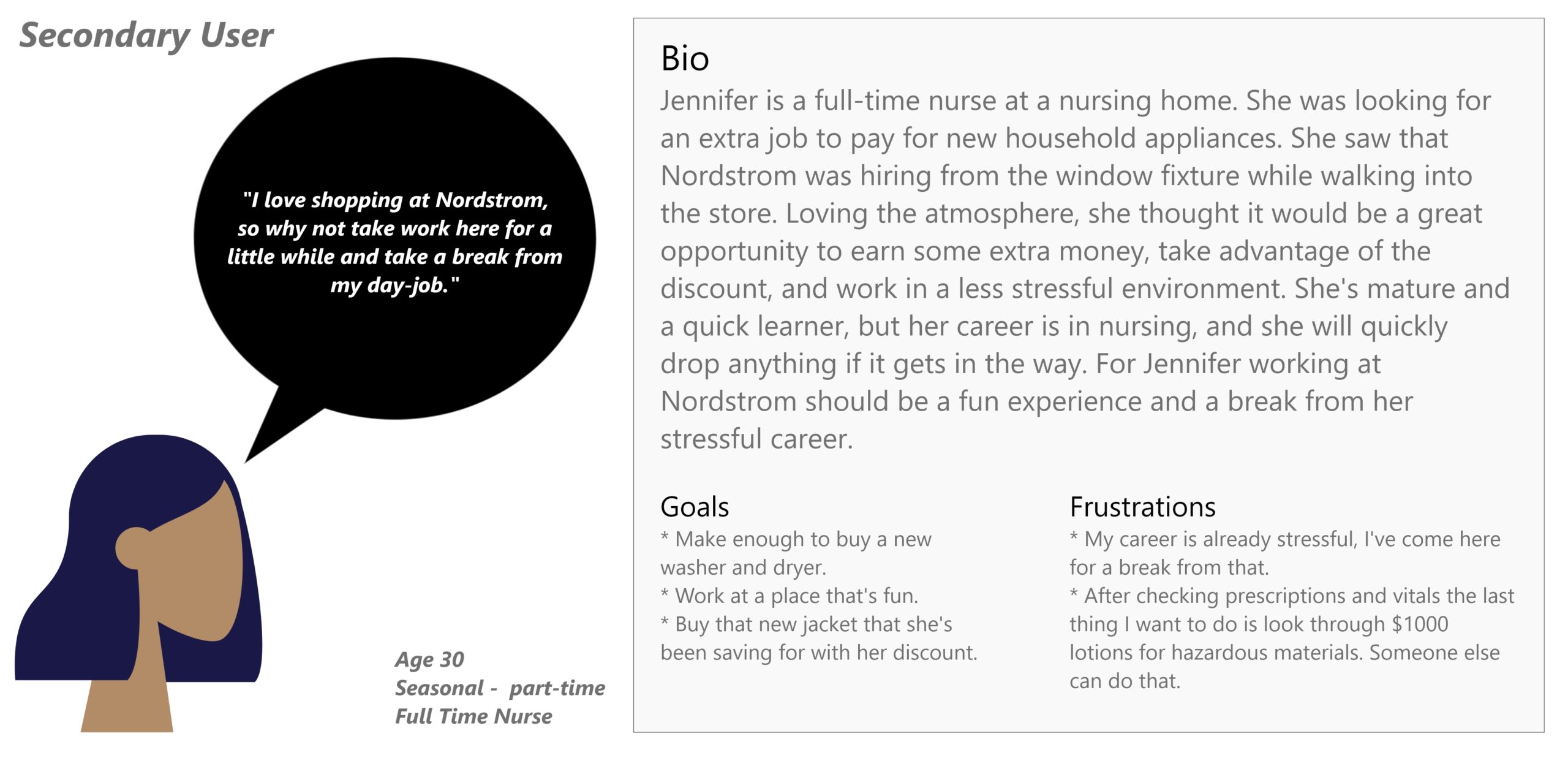The height and width of the screenshot is (766, 1568).
Task: Click the Goals heading
Action: (x=695, y=507)
